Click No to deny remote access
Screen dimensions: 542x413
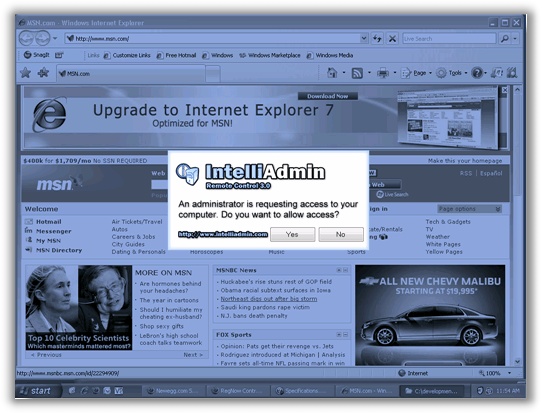click(x=341, y=234)
